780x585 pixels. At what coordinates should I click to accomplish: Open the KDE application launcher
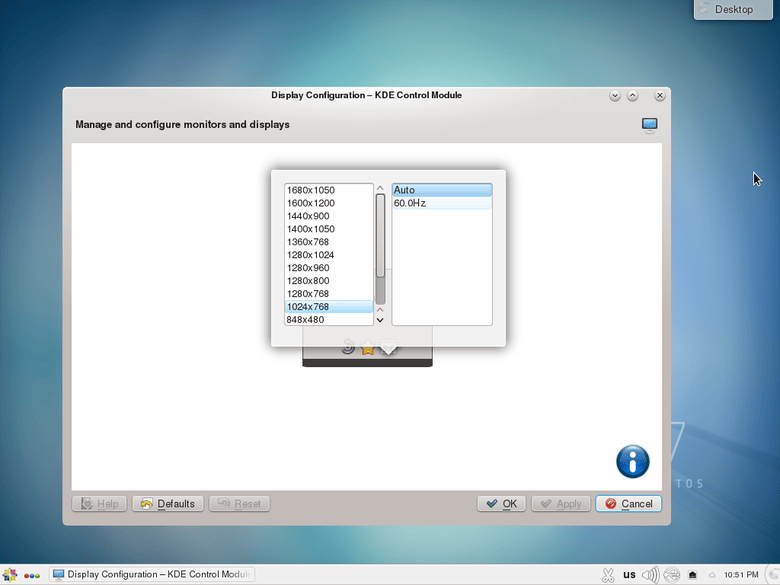tap(10, 575)
